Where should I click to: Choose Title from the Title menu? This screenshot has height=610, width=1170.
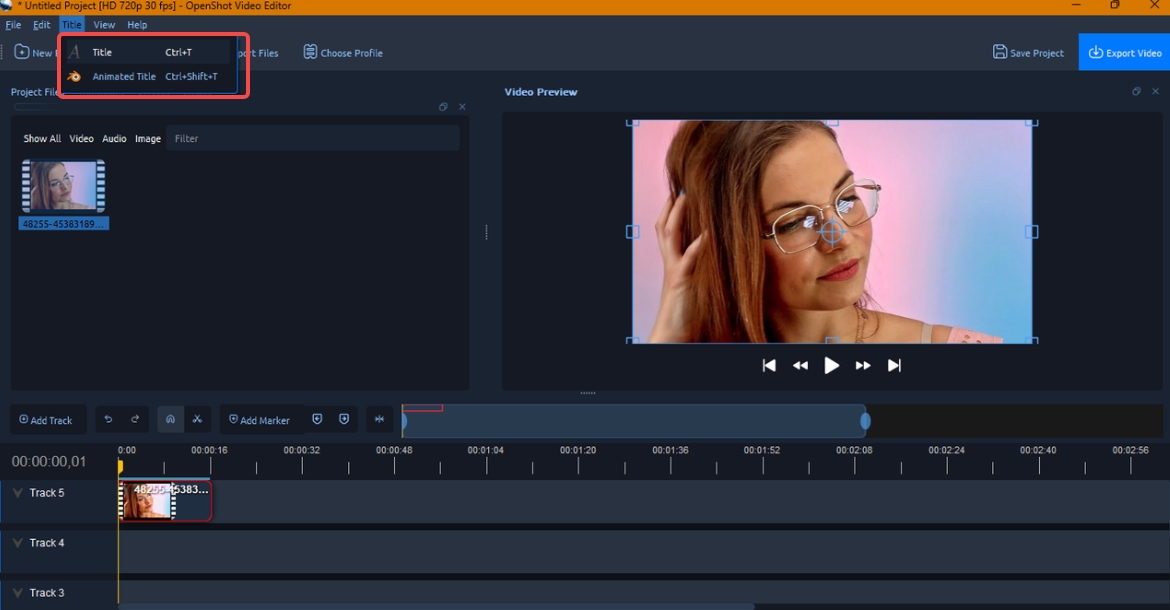(x=148, y=52)
